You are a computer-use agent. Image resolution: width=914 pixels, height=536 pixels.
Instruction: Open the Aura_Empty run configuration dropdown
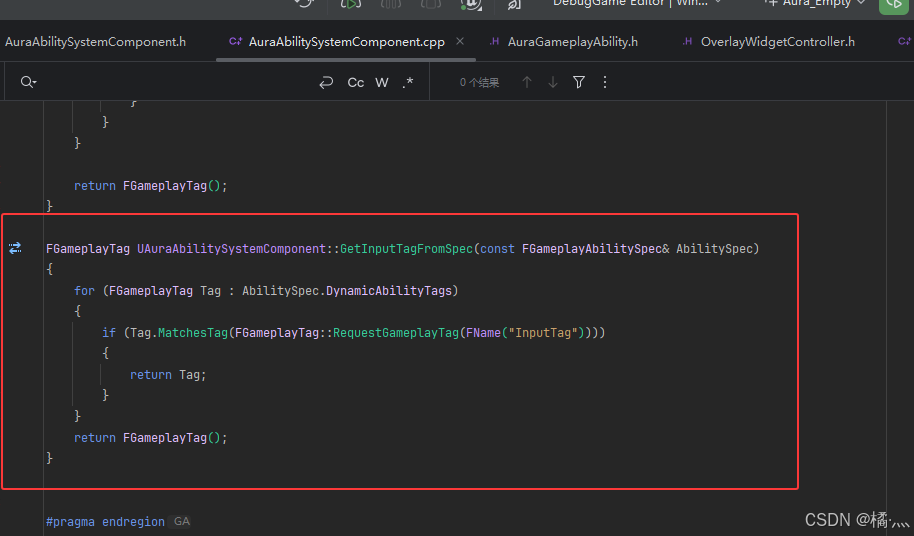[x=817, y=3]
